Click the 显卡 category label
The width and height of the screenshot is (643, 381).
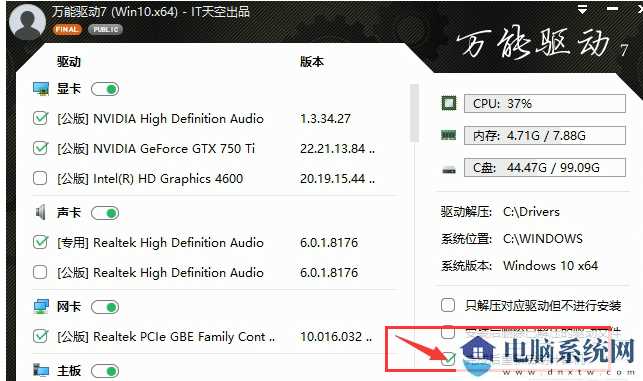[x=68, y=89]
